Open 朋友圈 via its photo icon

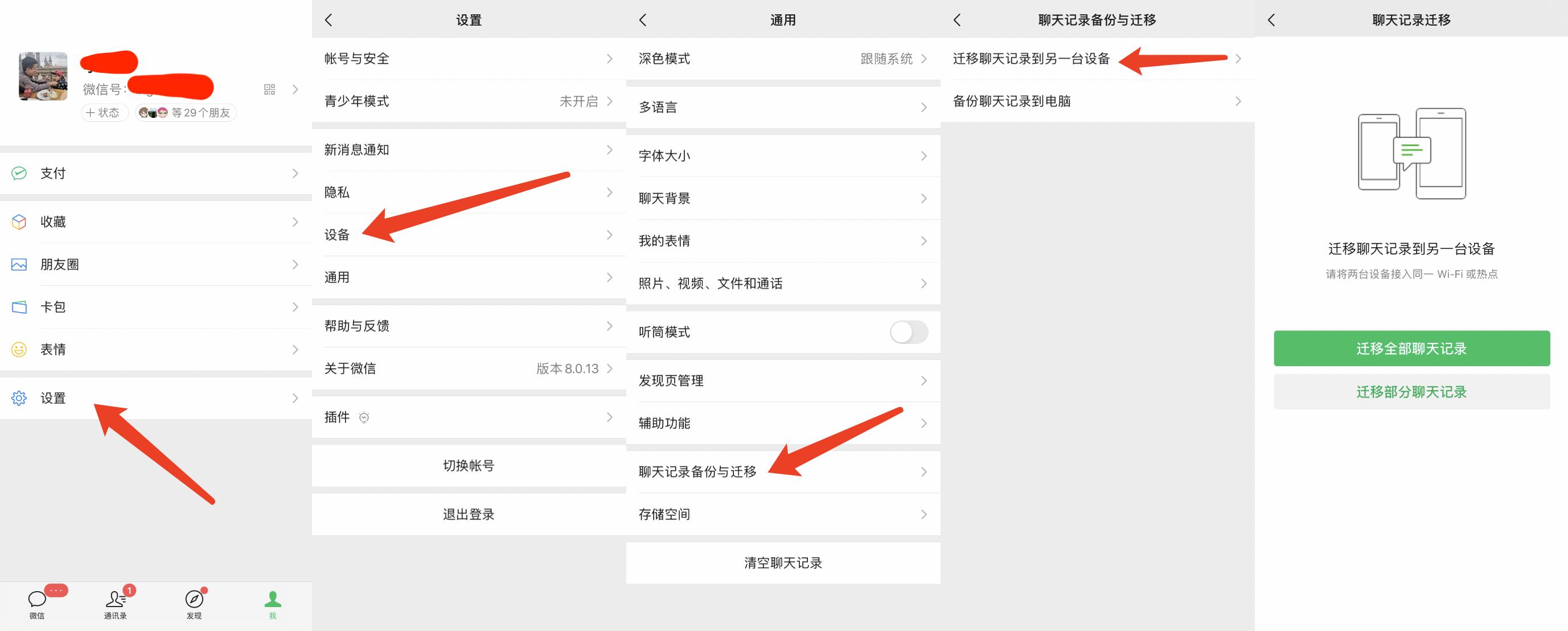pyautogui.click(x=19, y=264)
